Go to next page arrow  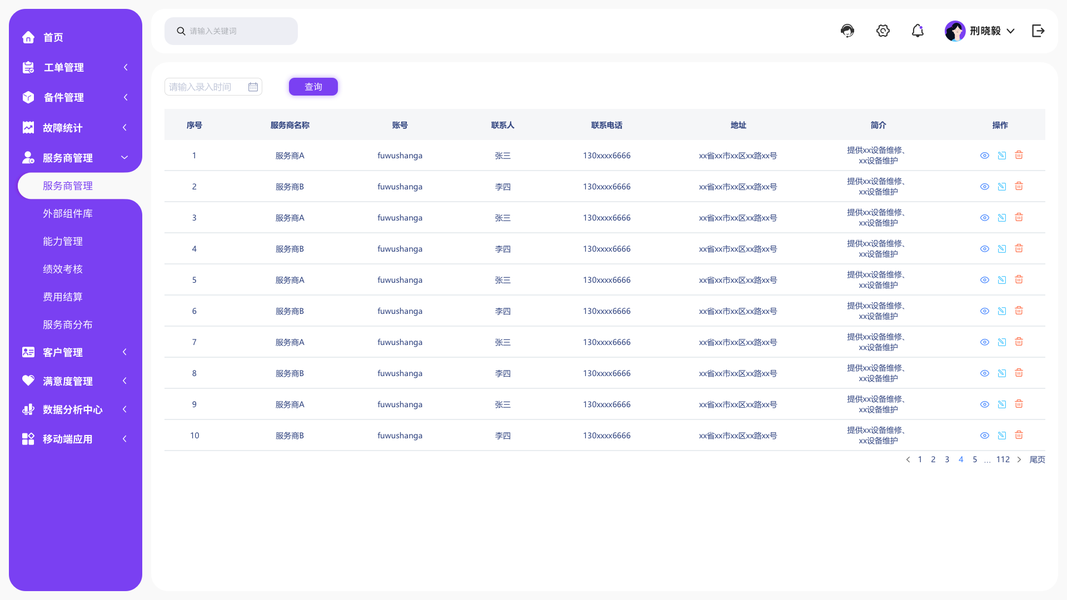(x=1019, y=460)
